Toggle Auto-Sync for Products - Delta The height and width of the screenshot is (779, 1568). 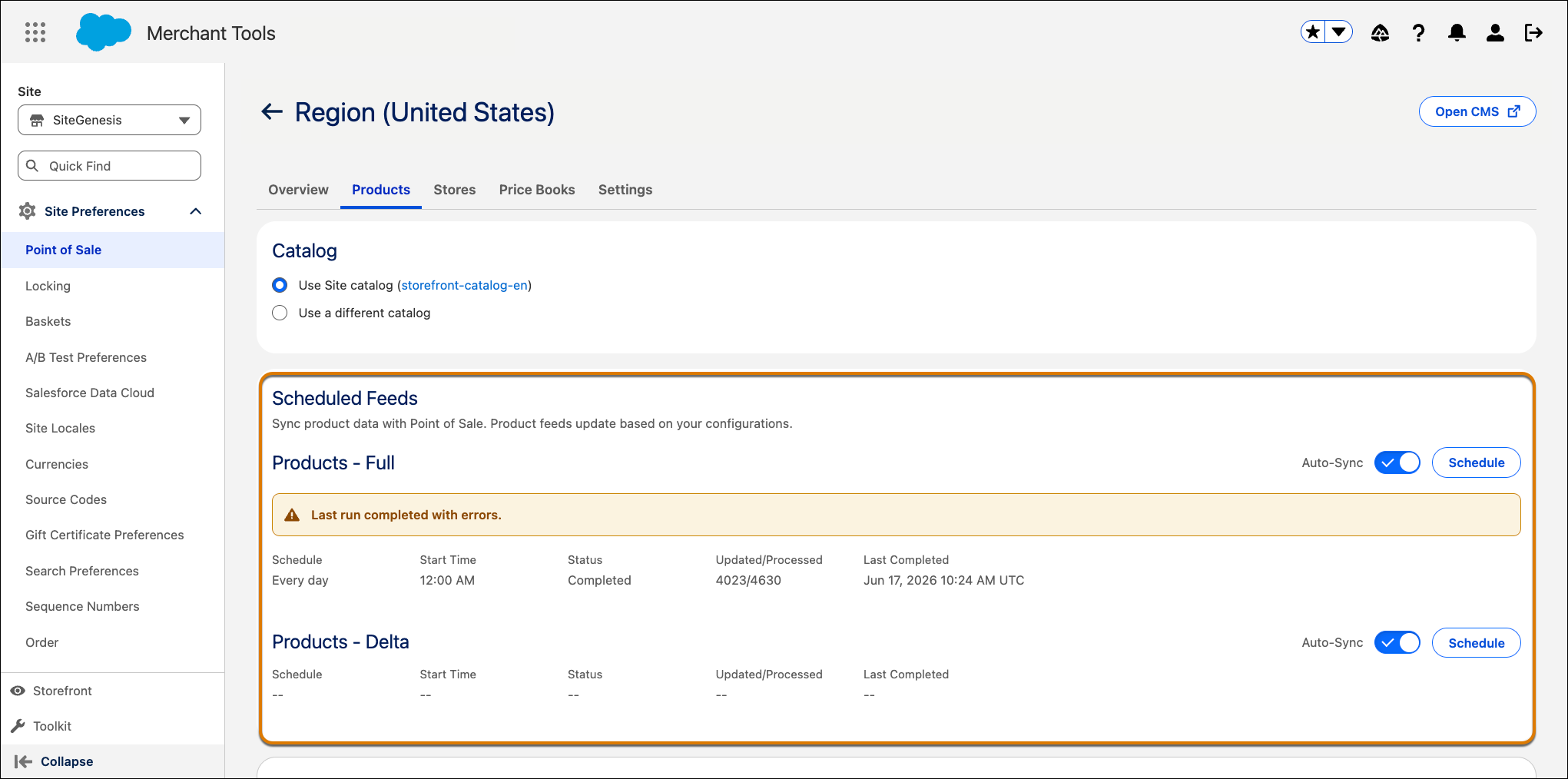tap(1397, 642)
